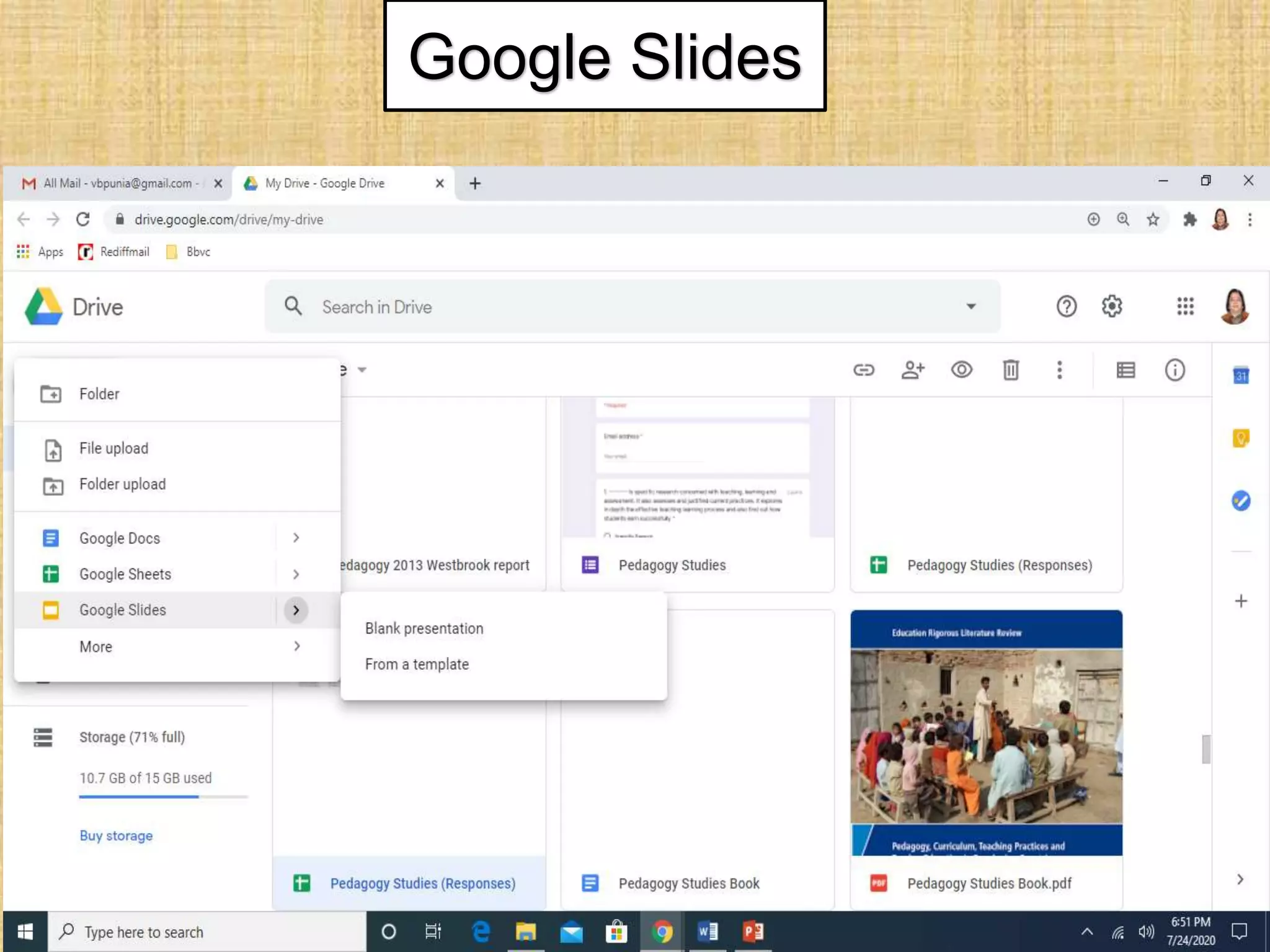Click the share with people icon
This screenshot has width=1270, height=952.
[x=912, y=370]
